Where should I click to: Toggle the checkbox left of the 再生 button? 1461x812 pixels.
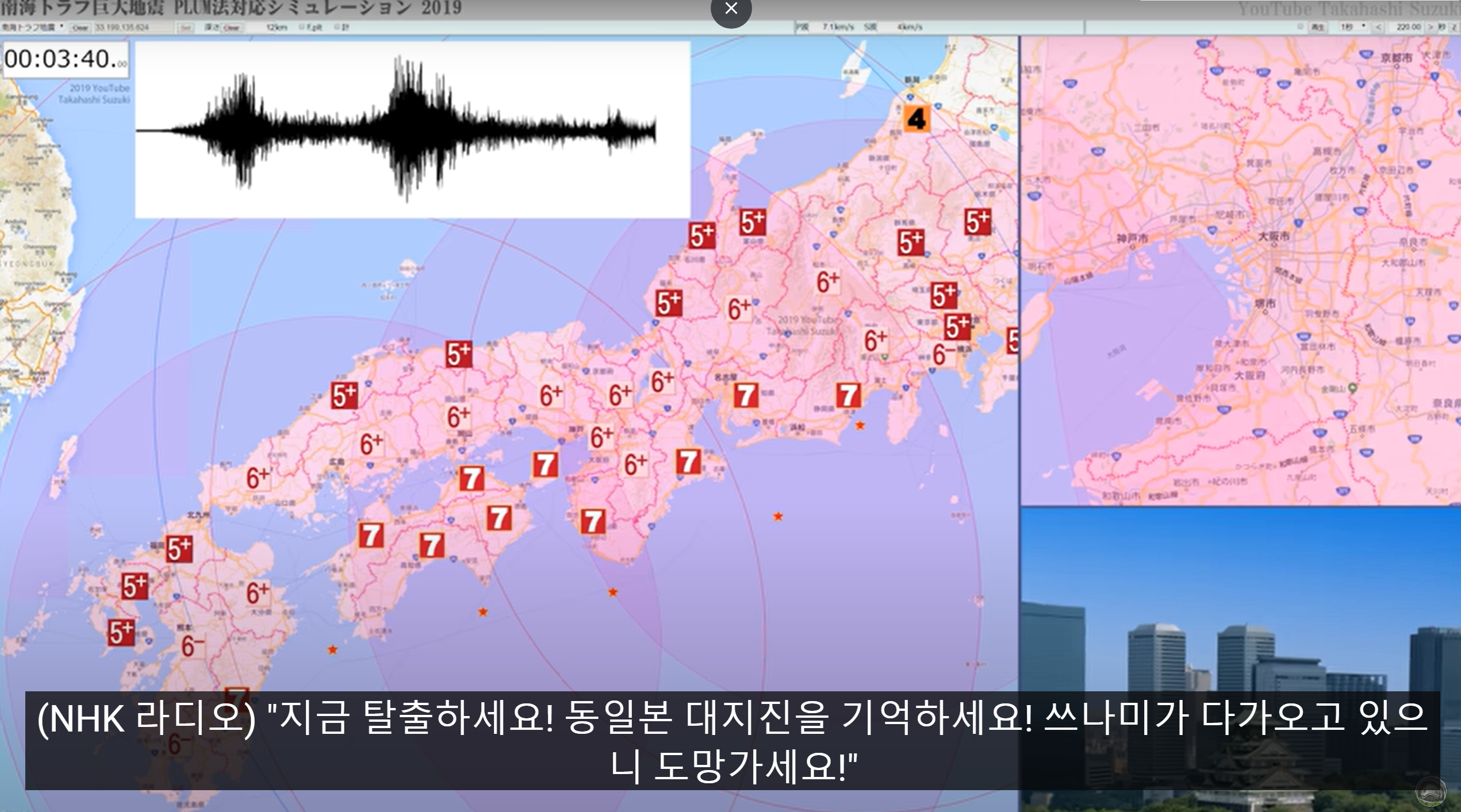click(x=1301, y=26)
